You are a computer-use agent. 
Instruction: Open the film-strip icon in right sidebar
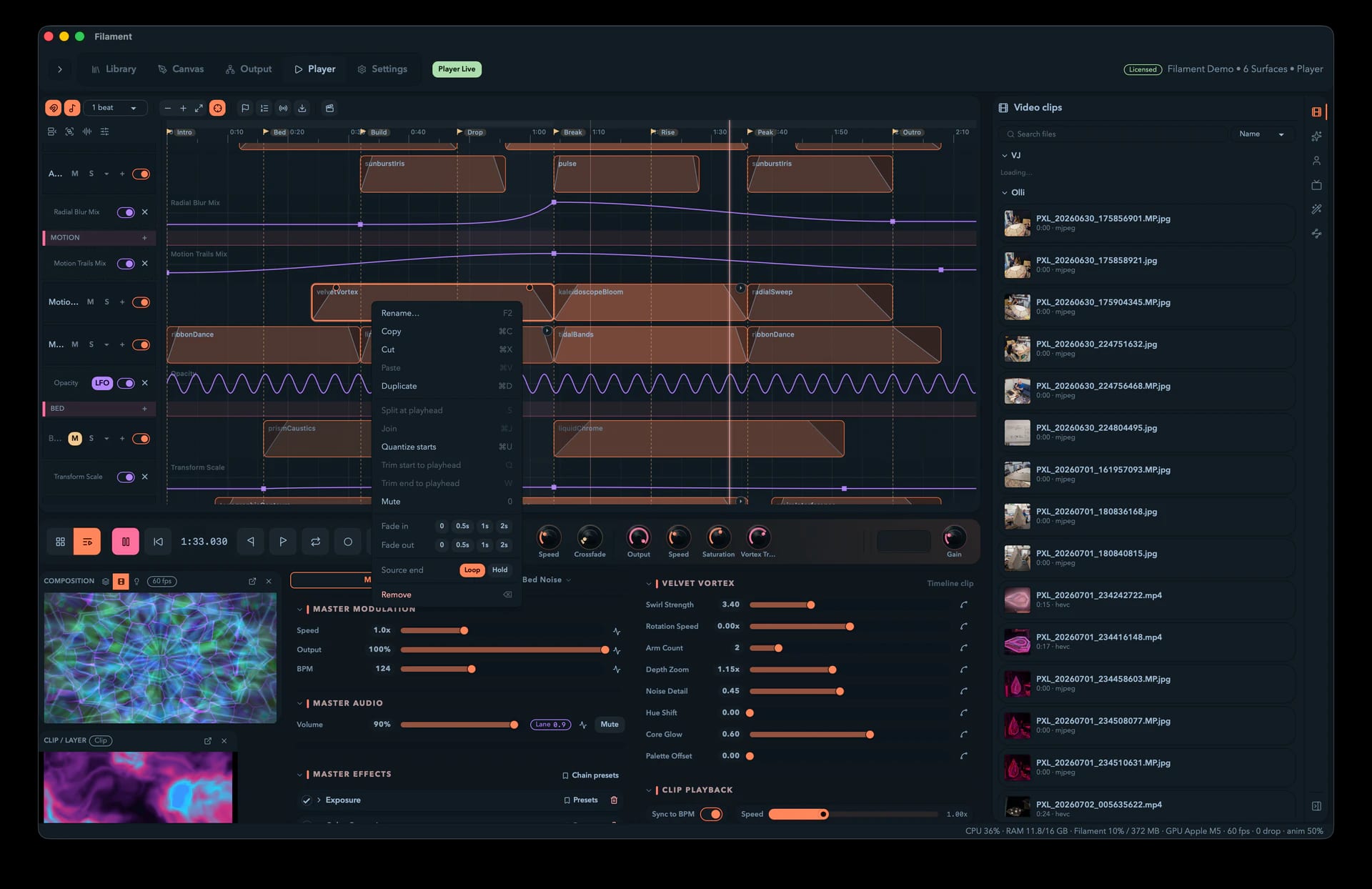click(1316, 111)
